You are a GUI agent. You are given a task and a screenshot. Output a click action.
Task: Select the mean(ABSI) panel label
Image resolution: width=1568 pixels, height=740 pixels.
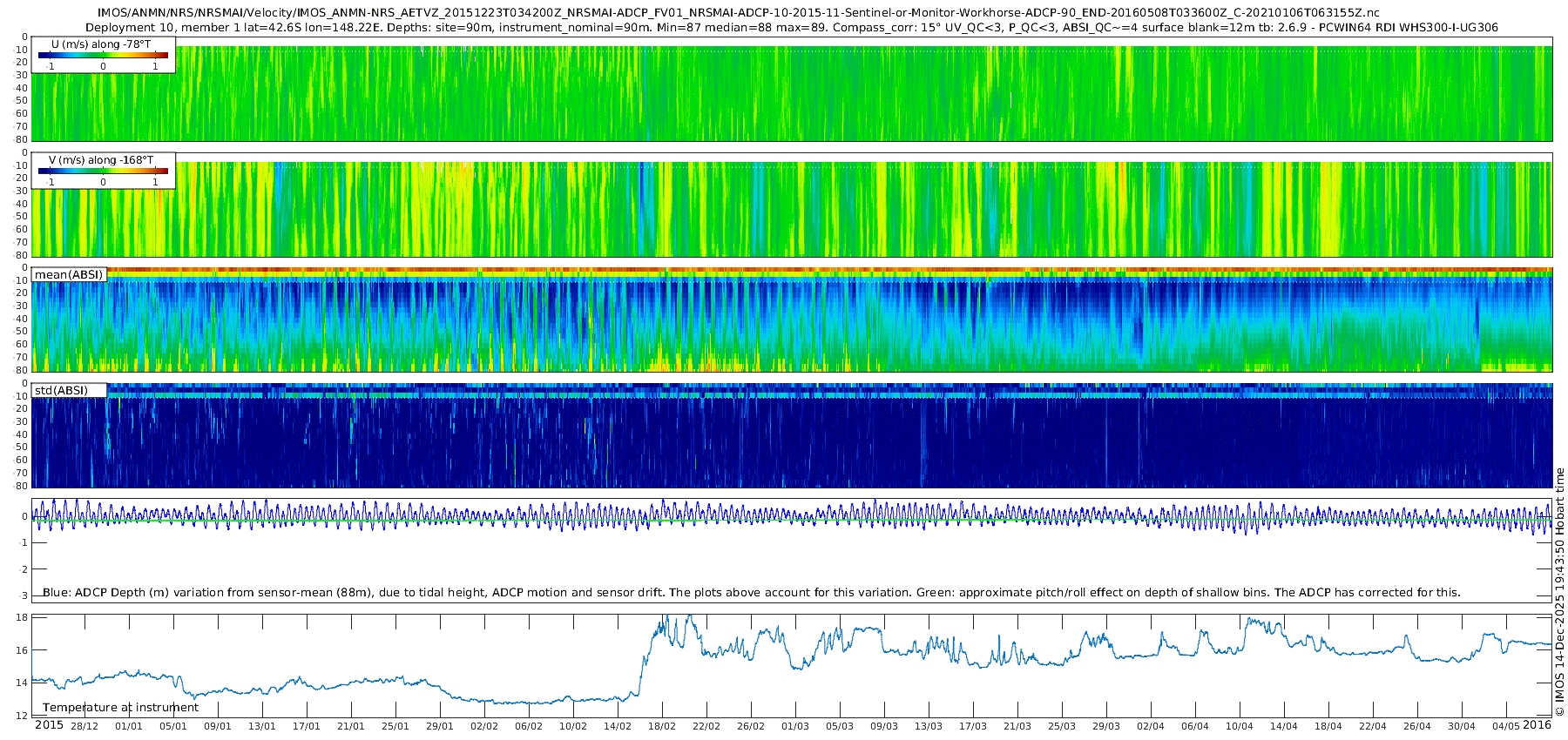point(69,274)
